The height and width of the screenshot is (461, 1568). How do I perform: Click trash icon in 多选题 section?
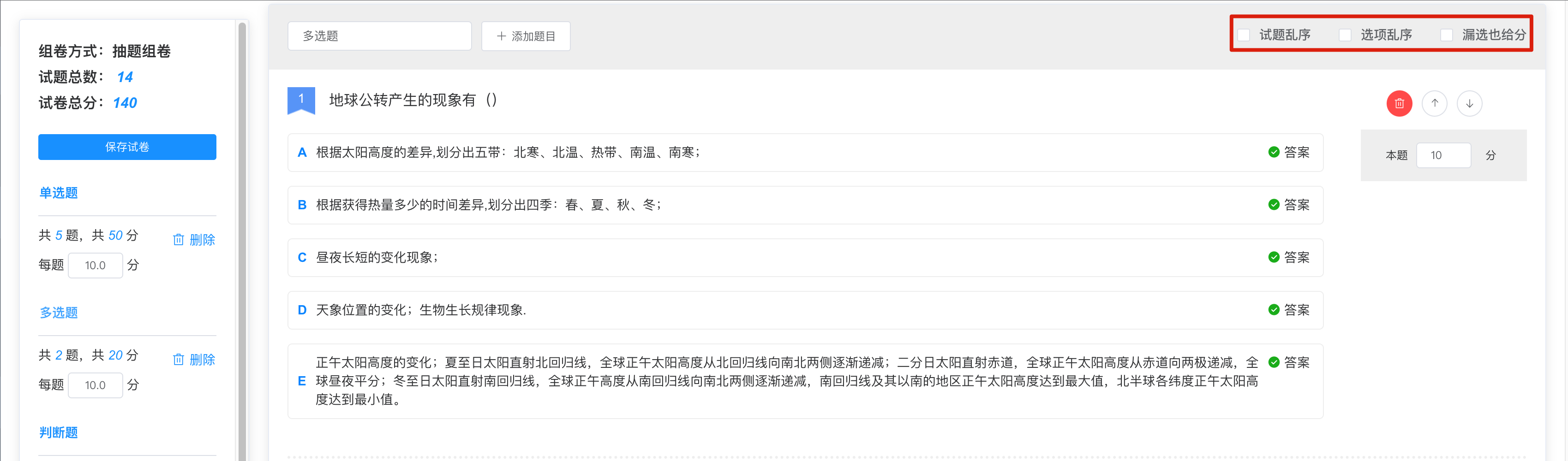point(178,360)
